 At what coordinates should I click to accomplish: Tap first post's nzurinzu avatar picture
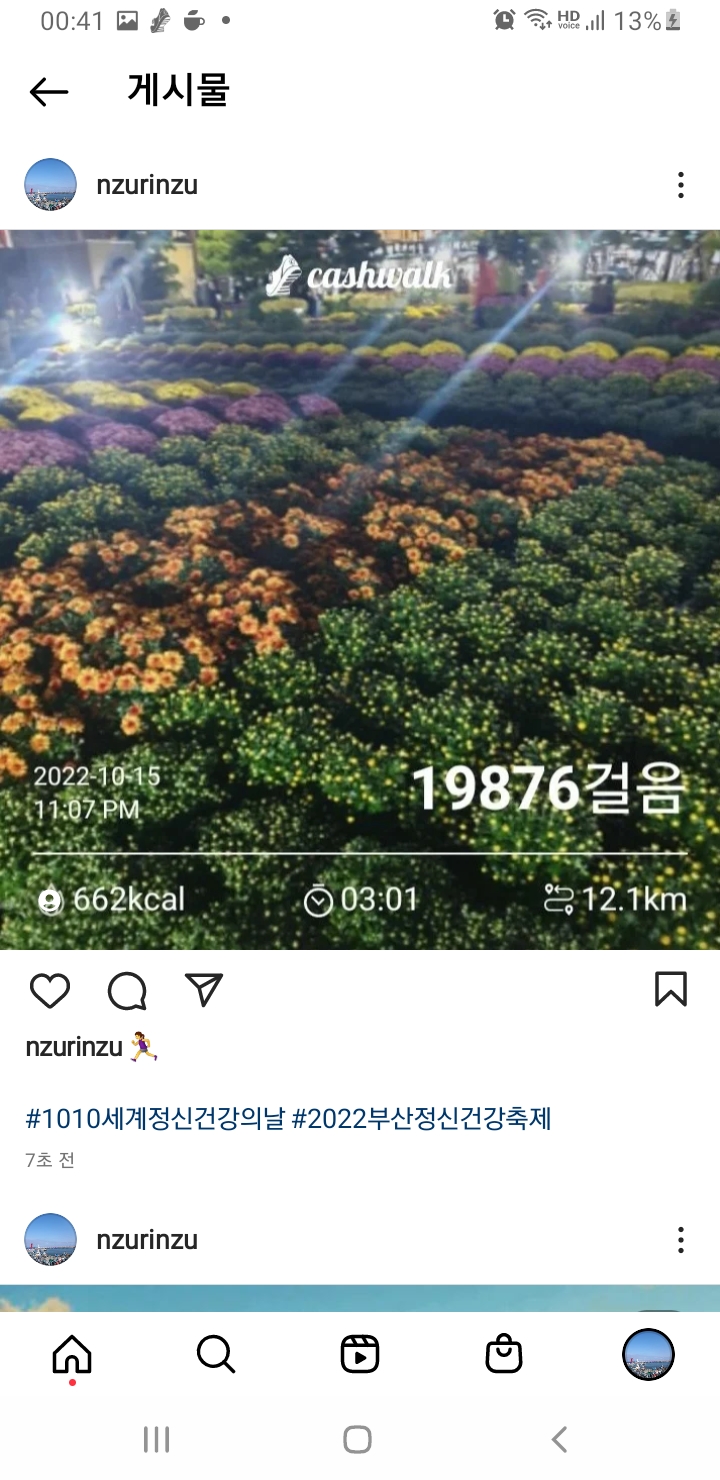[50, 185]
